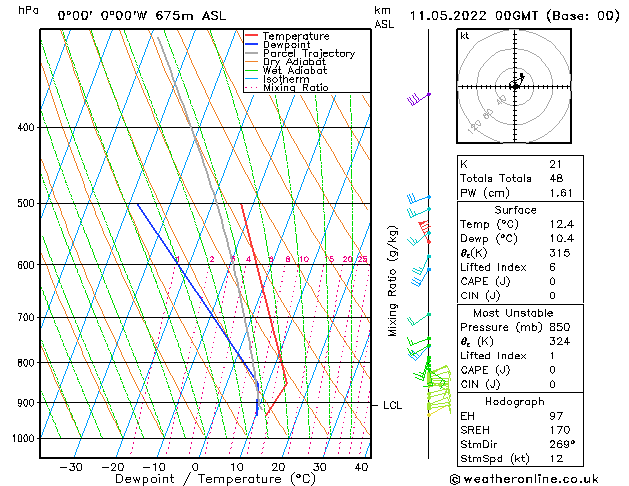Image resolution: width=629 pixels, height=486 pixels.
Task: Click the StmSpd (kt) row
Action: tap(515, 460)
